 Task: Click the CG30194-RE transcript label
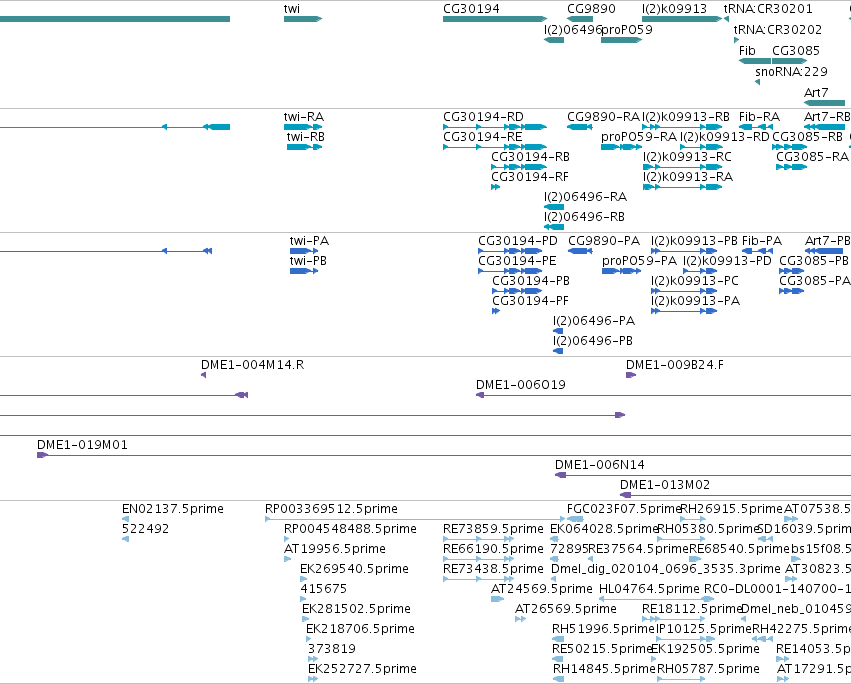(x=482, y=137)
